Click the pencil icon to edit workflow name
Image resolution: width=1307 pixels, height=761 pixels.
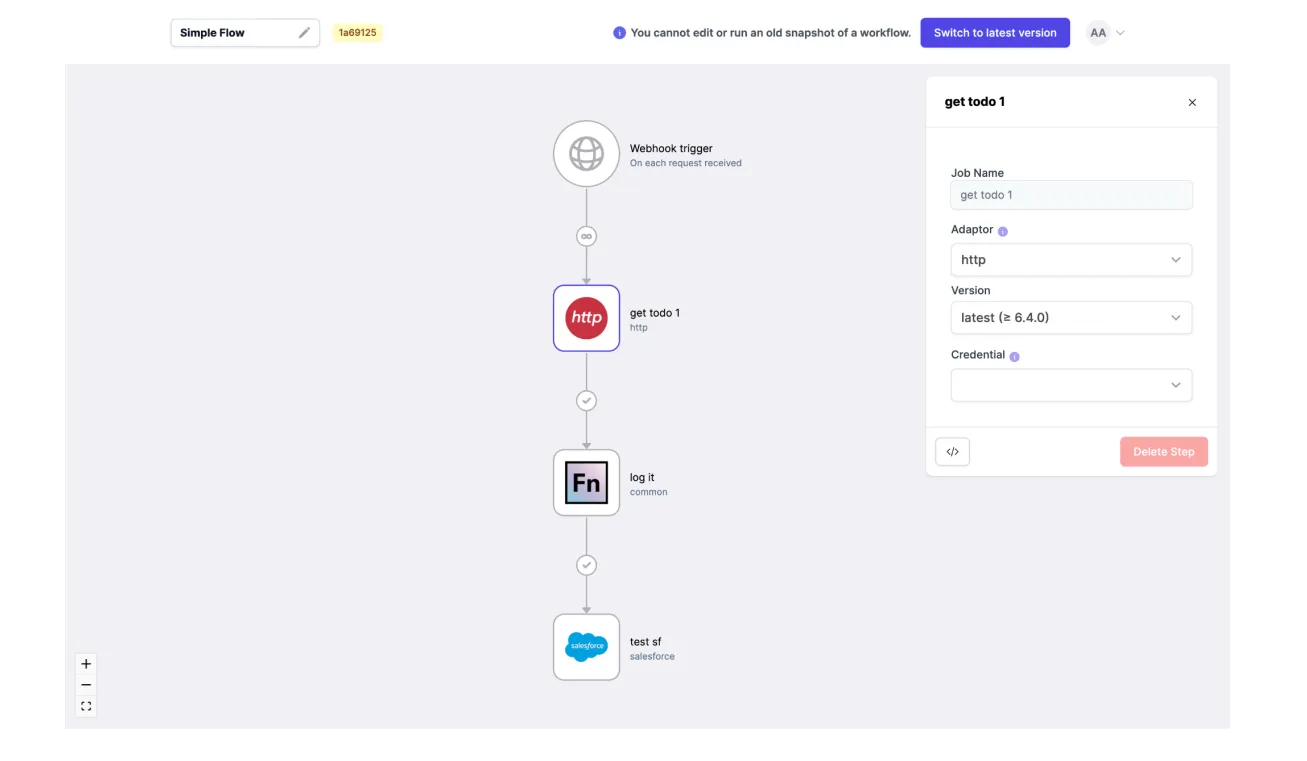304,33
